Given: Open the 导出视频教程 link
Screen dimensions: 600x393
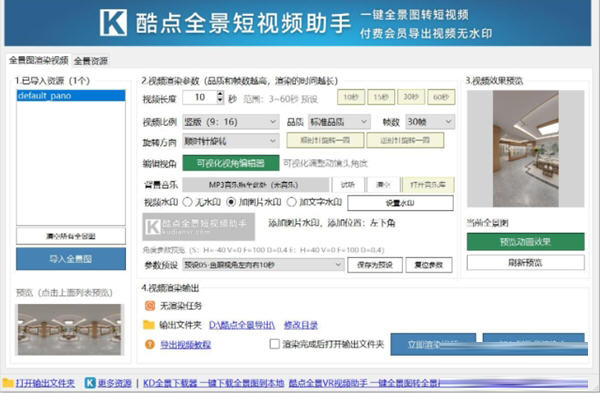Looking at the screenshot, I should (186, 345).
